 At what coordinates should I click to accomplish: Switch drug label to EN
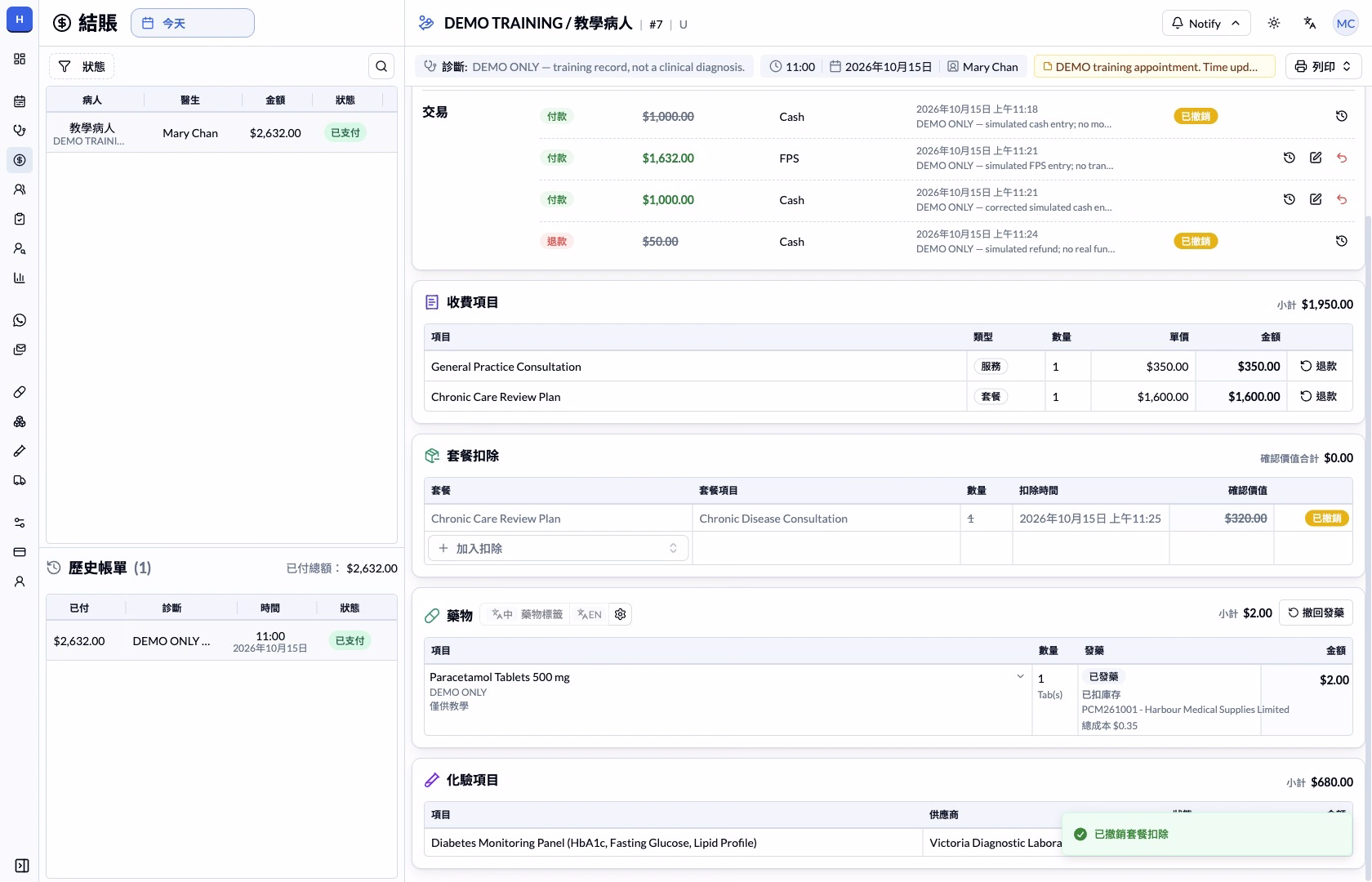click(x=589, y=614)
